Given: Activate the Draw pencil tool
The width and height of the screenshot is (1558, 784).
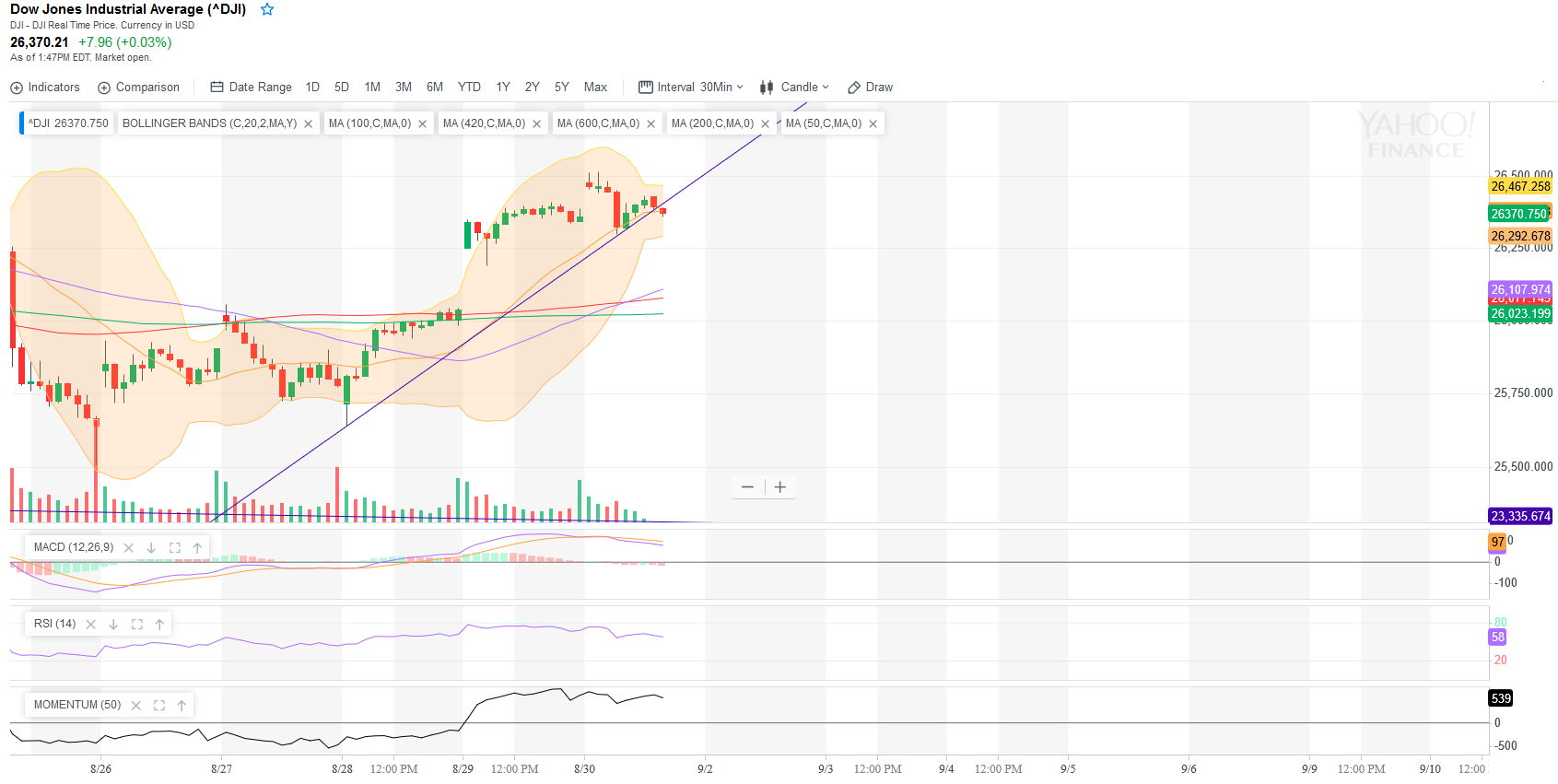Looking at the screenshot, I should click(x=870, y=88).
